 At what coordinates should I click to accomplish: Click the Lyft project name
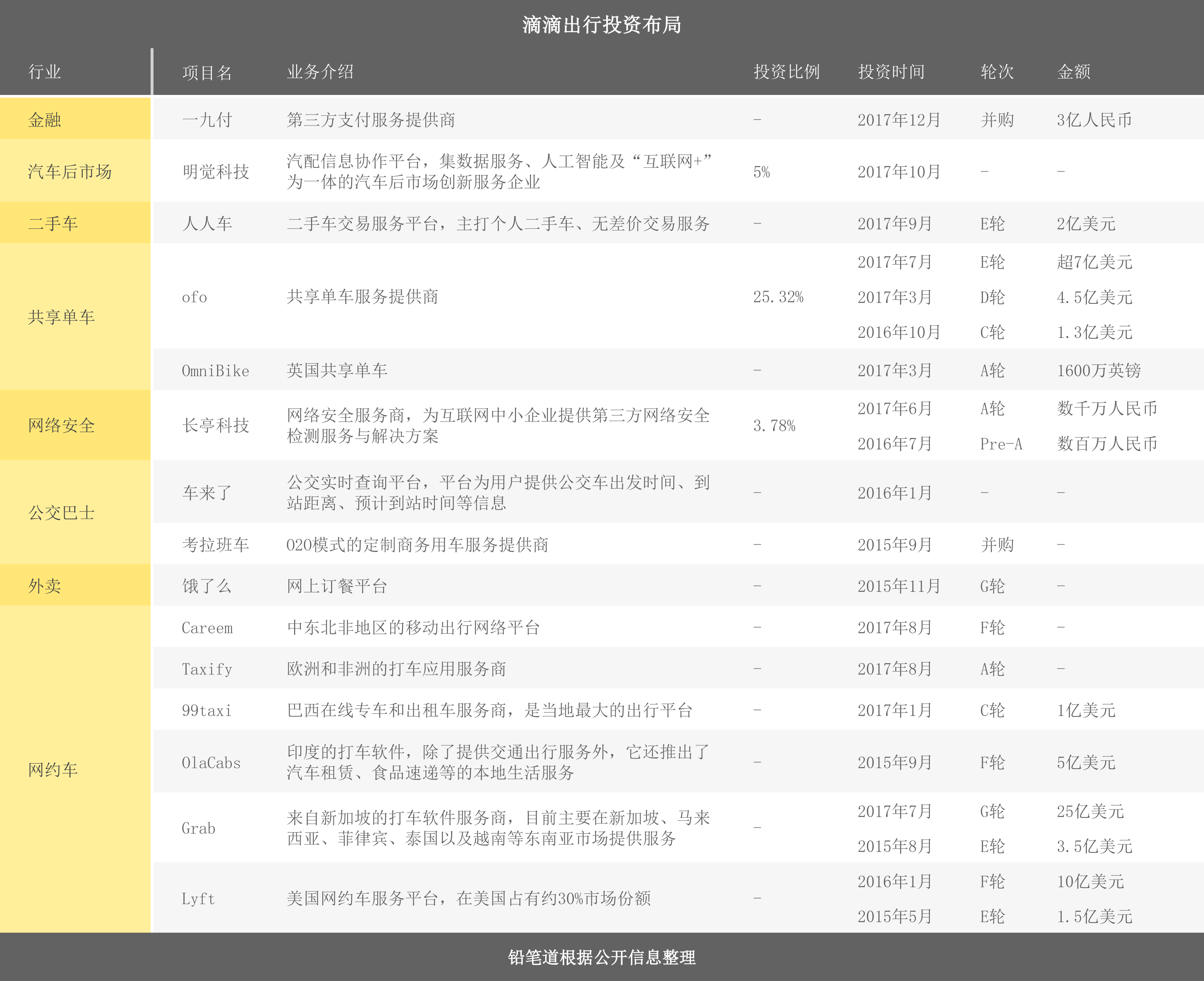198,899
